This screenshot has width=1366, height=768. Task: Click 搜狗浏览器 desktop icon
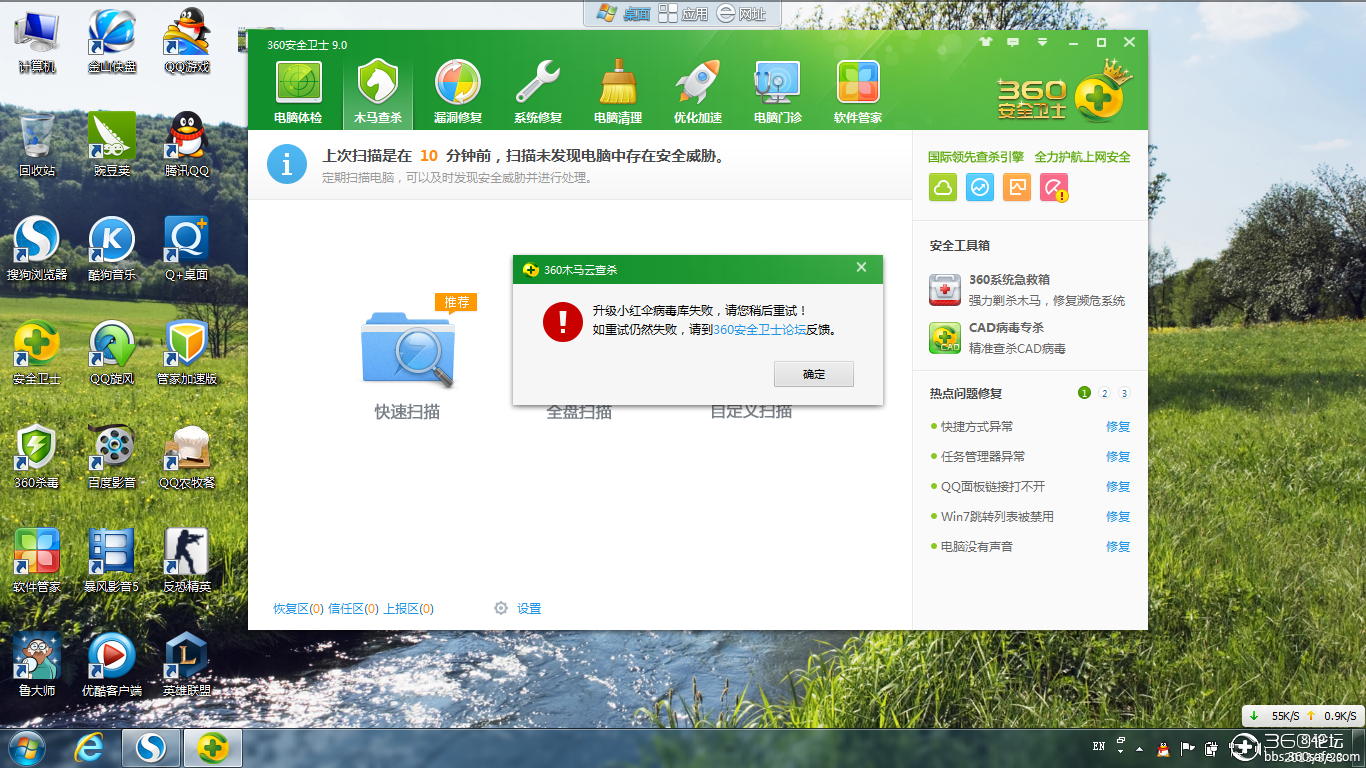37,249
